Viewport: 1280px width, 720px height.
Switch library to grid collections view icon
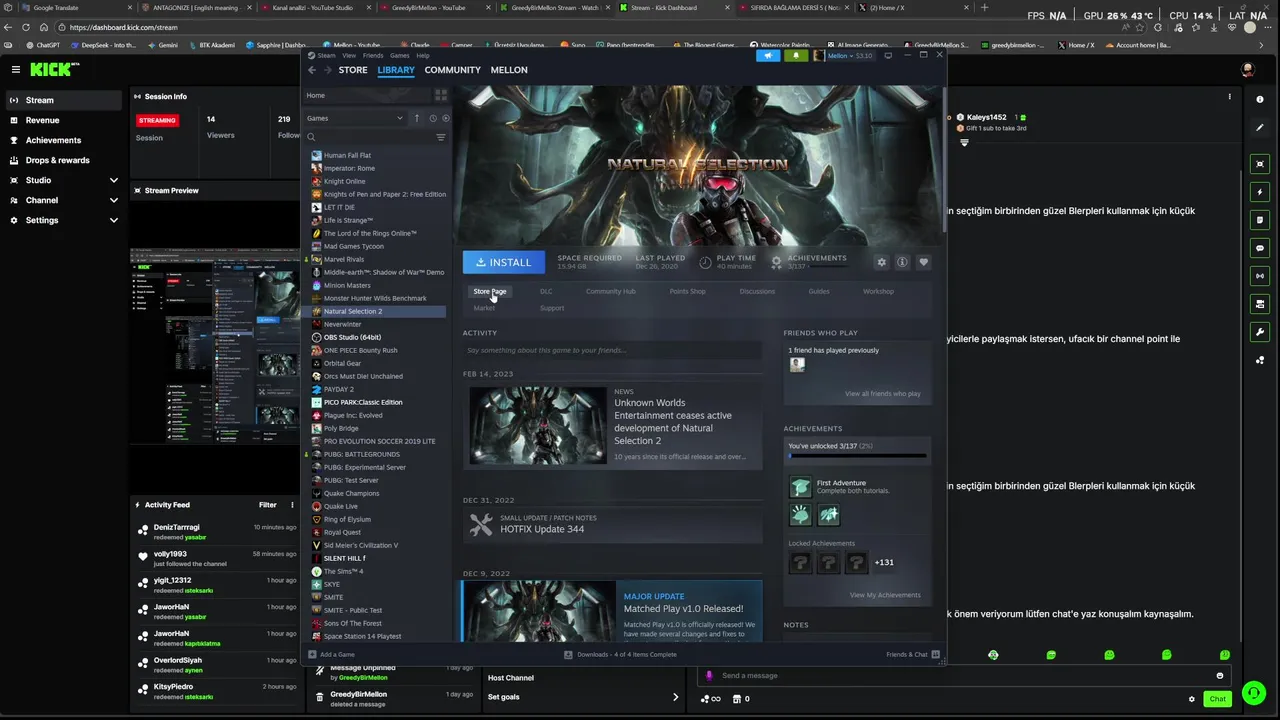pyautogui.click(x=440, y=95)
